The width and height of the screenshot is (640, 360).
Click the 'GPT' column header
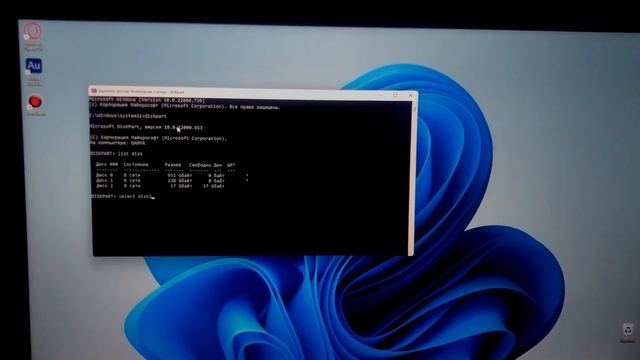pos(231,165)
